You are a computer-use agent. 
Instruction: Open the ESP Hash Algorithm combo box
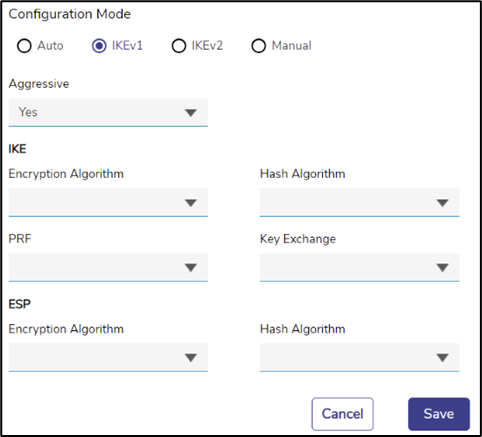(359, 358)
